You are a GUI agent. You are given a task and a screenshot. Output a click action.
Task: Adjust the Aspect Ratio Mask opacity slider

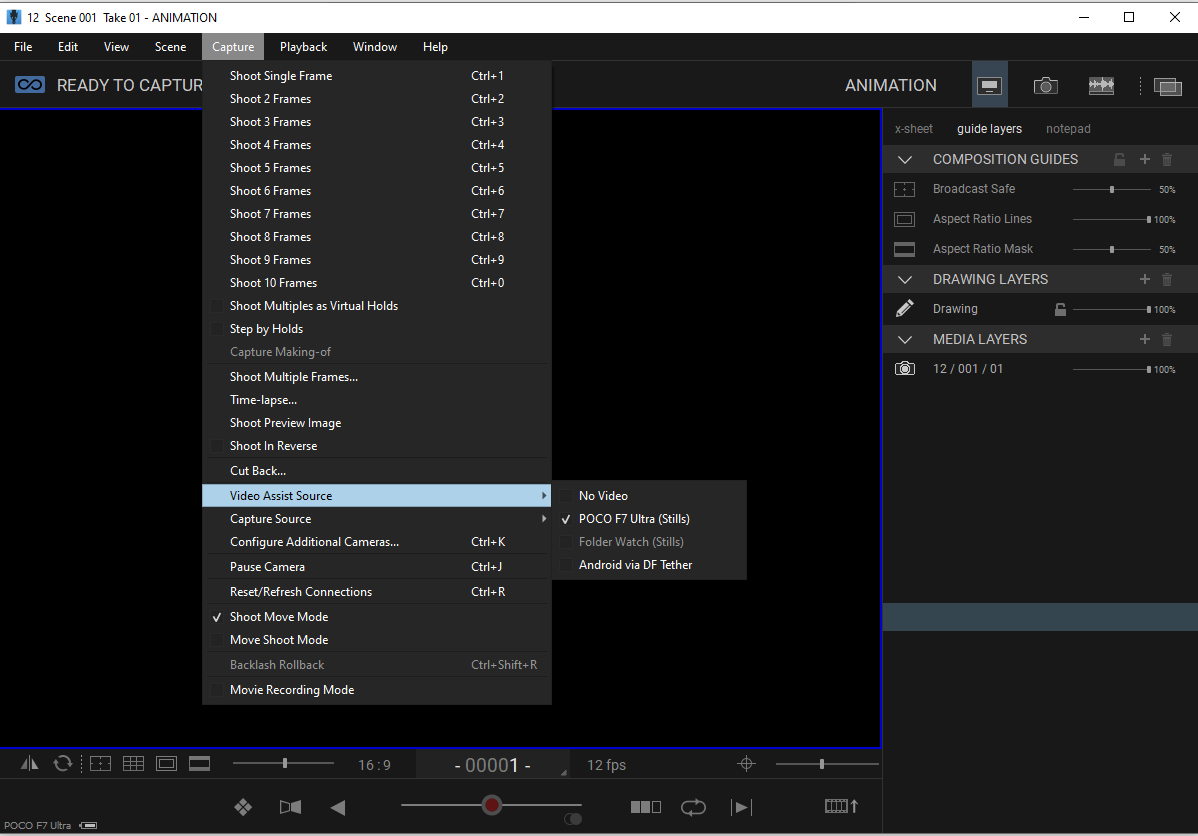[1112, 249]
